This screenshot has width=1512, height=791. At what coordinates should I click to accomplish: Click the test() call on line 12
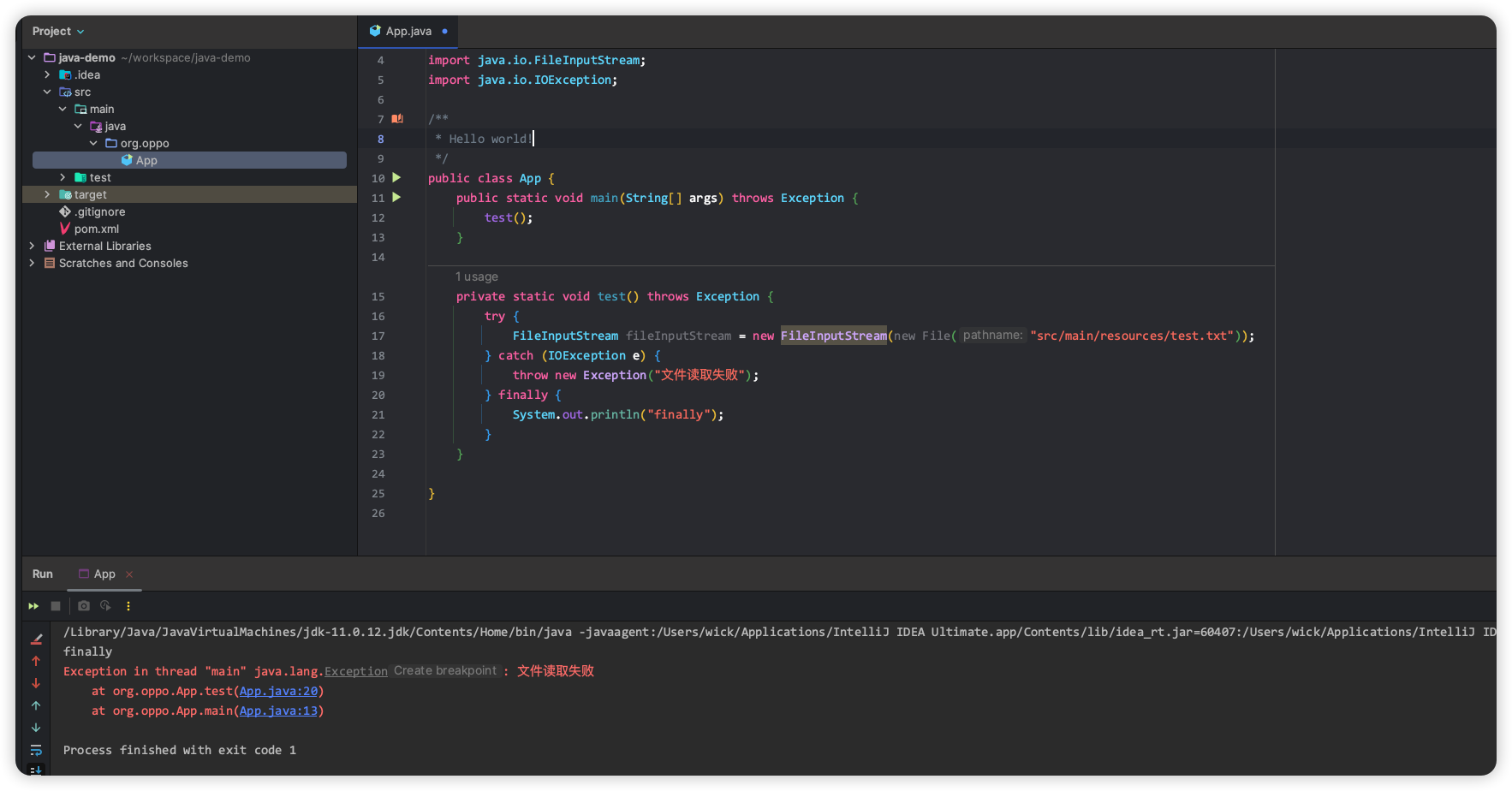pyautogui.click(x=509, y=217)
